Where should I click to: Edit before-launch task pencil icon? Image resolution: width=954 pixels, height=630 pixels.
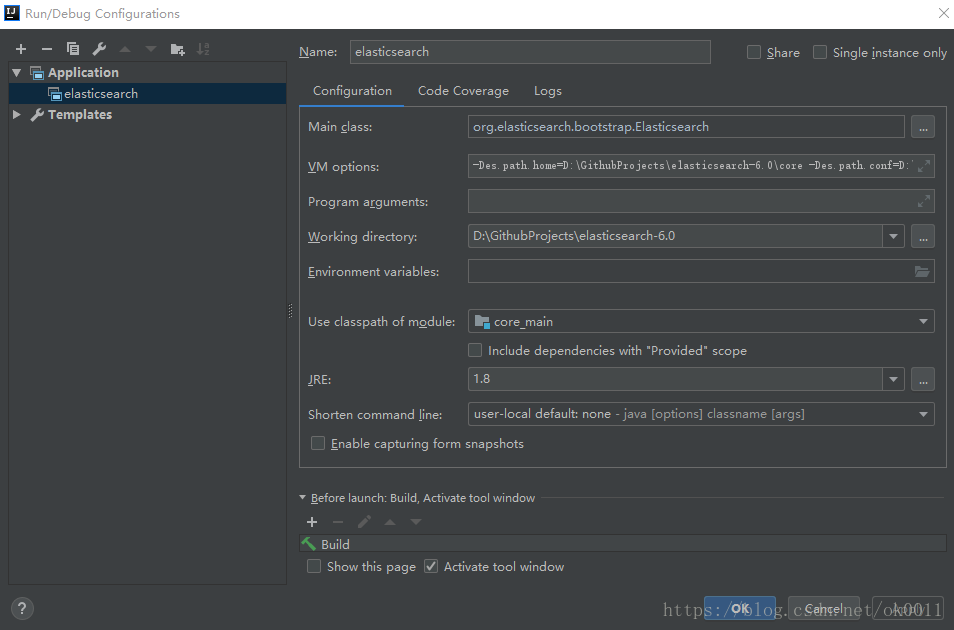(364, 522)
